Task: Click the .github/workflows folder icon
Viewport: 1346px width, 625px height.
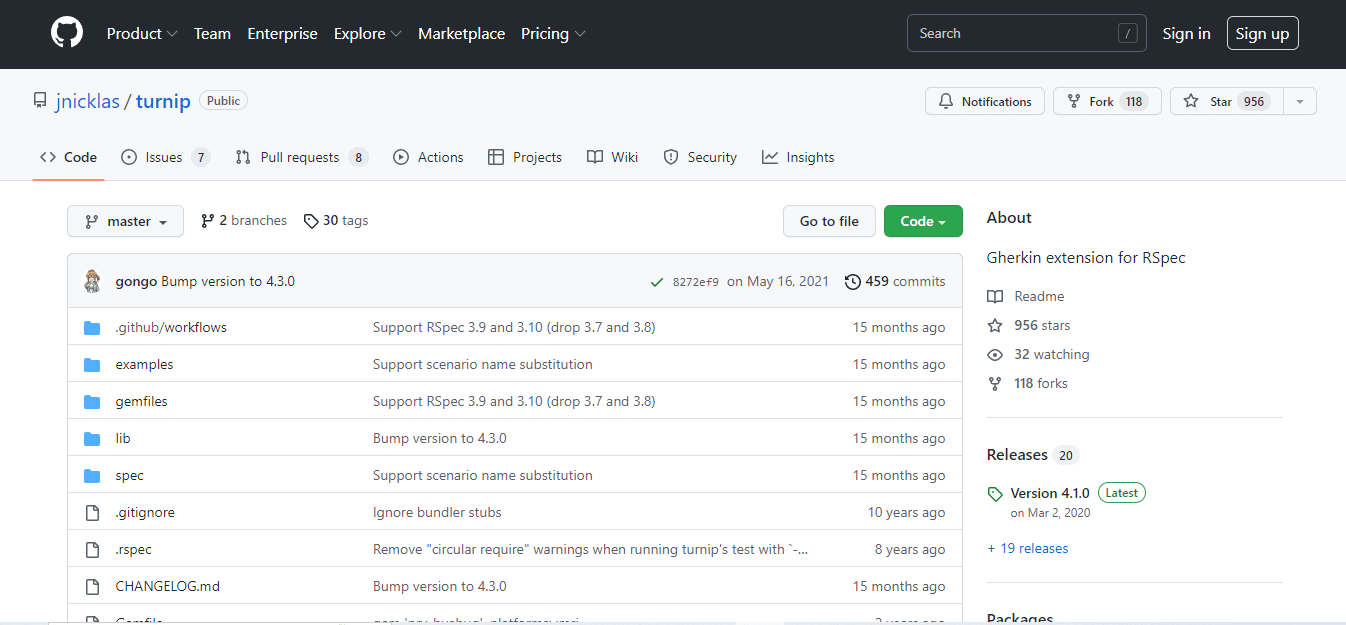Action: pos(92,328)
